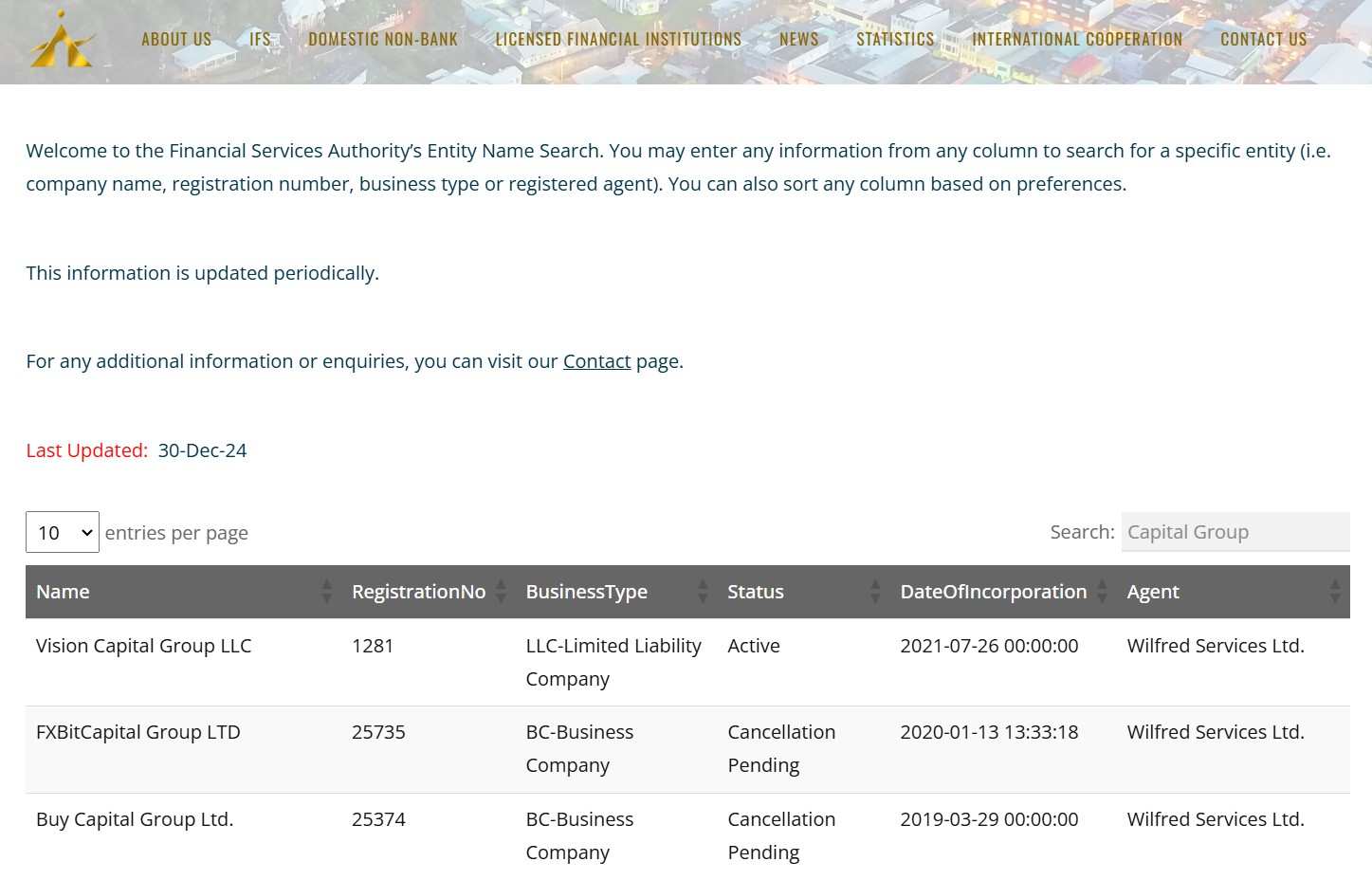Screen dimensions: 1372x880
Task: Expand Domestic Non-Bank navigation menu
Action: pos(383,40)
